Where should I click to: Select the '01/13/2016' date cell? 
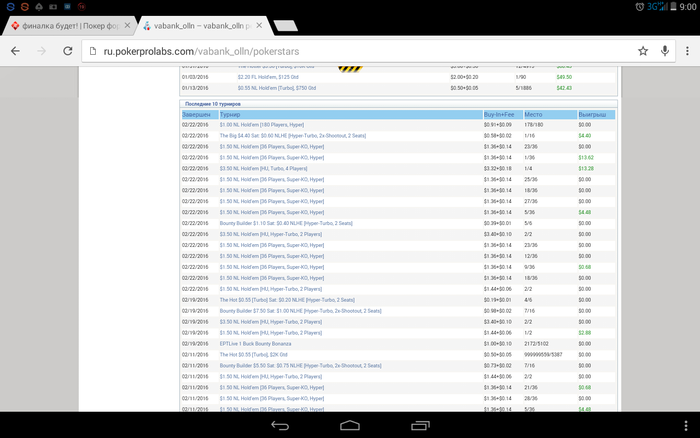[x=195, y=88]
